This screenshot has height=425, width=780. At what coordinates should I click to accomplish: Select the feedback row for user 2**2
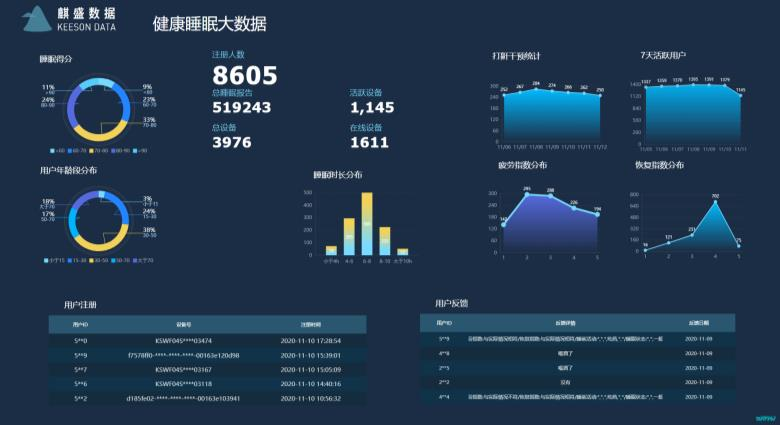577,382
